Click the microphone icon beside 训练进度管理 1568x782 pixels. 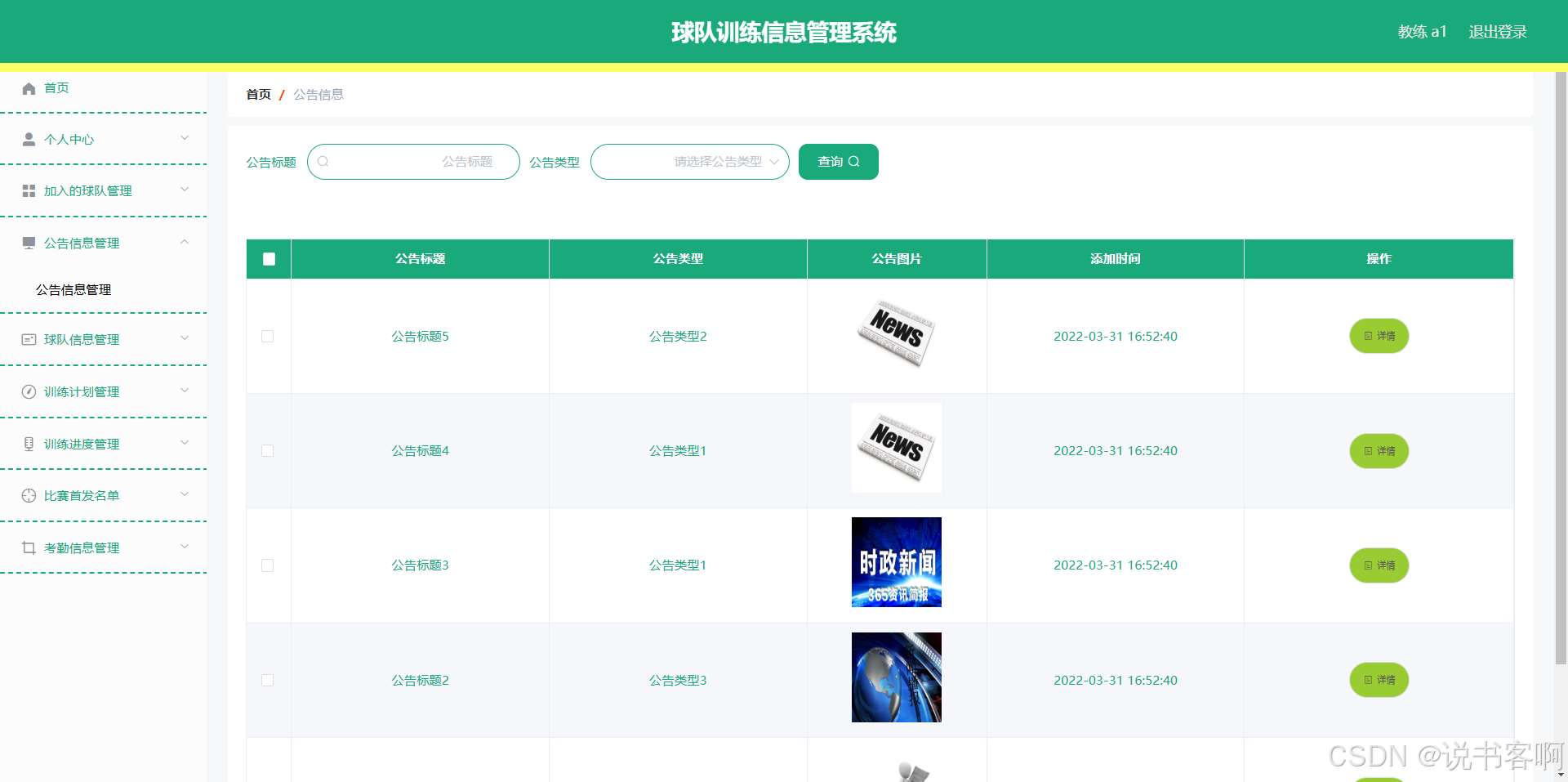pyautogui.click(x=29, y=444)
